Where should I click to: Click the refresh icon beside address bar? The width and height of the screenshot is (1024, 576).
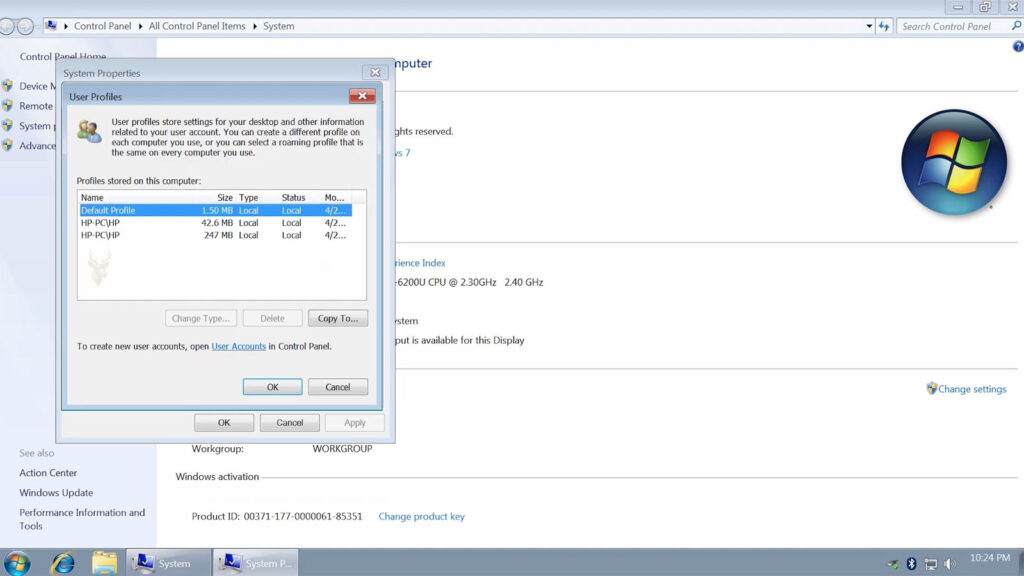(x=884, y=26)
